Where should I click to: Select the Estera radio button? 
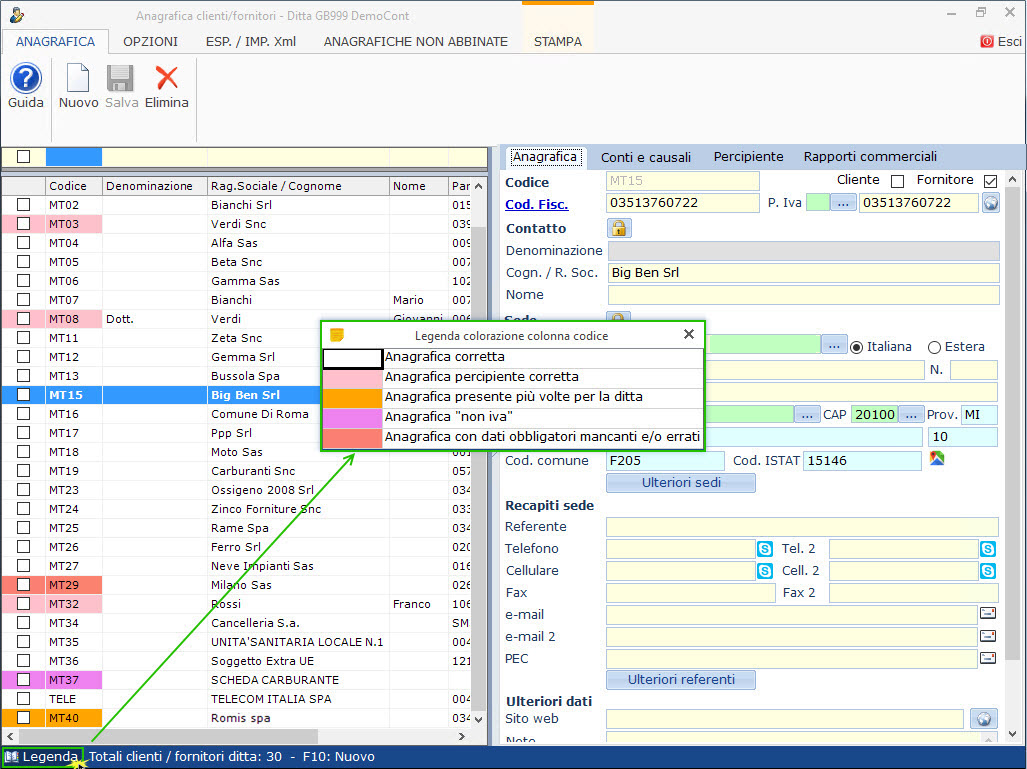(x=934, y=347)
